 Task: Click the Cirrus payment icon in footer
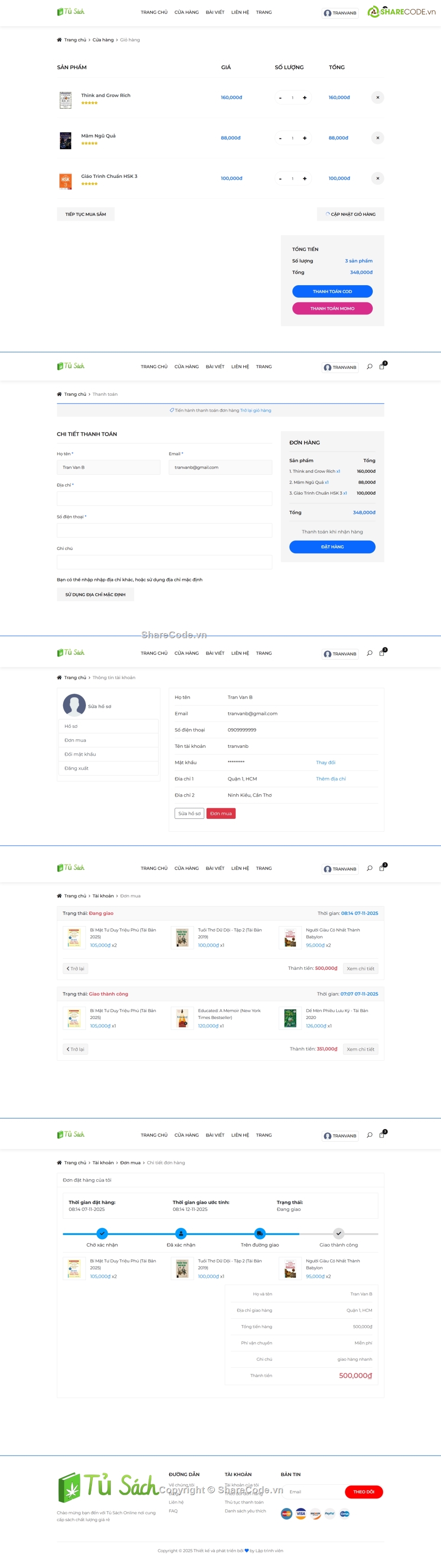(x=344, y=1513)
